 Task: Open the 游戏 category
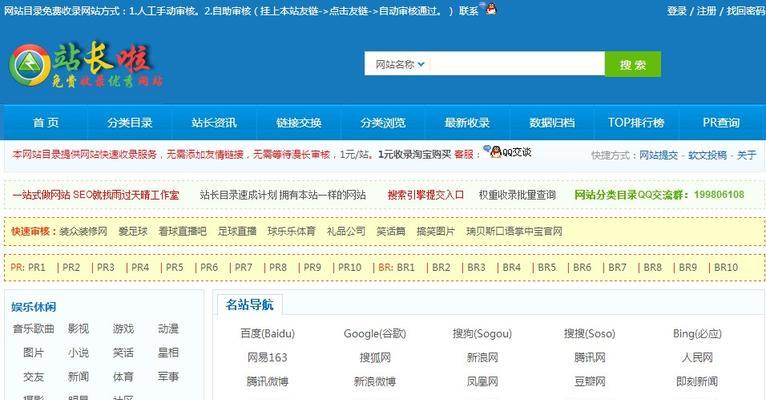click(x=123, y=329)
